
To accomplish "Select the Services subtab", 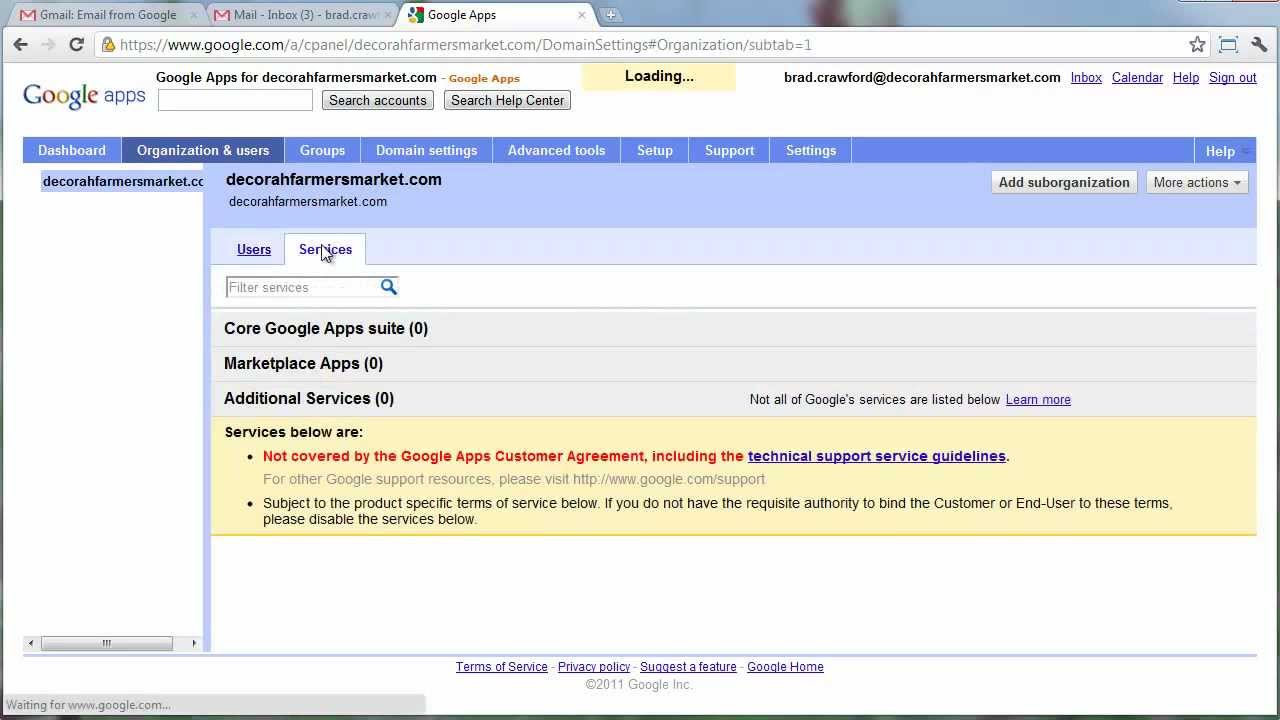I will [x=325, y=249].
